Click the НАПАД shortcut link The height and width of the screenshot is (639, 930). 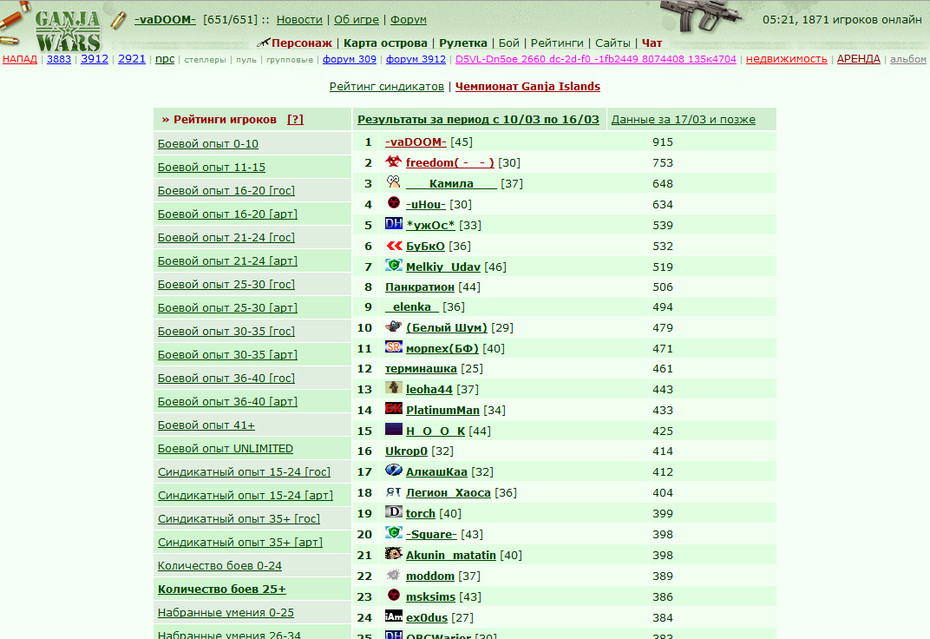tap(20, 59)
